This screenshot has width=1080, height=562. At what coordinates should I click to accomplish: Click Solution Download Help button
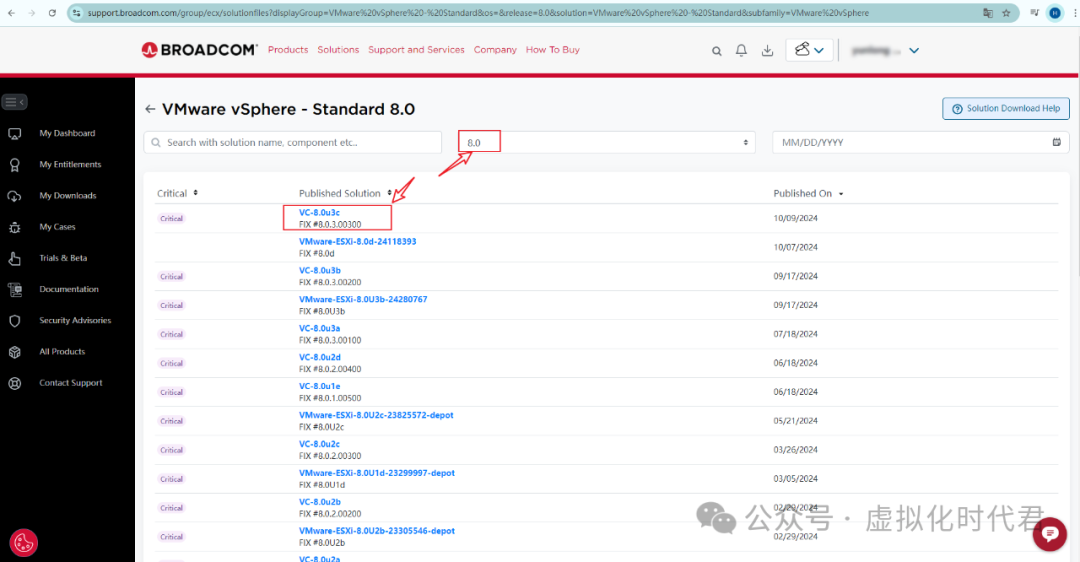(x=1006, y=108)
